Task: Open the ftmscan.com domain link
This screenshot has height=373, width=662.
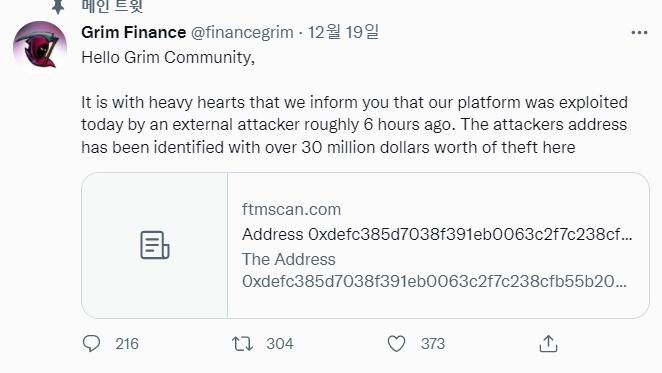Action: click(x=291, y=210)
